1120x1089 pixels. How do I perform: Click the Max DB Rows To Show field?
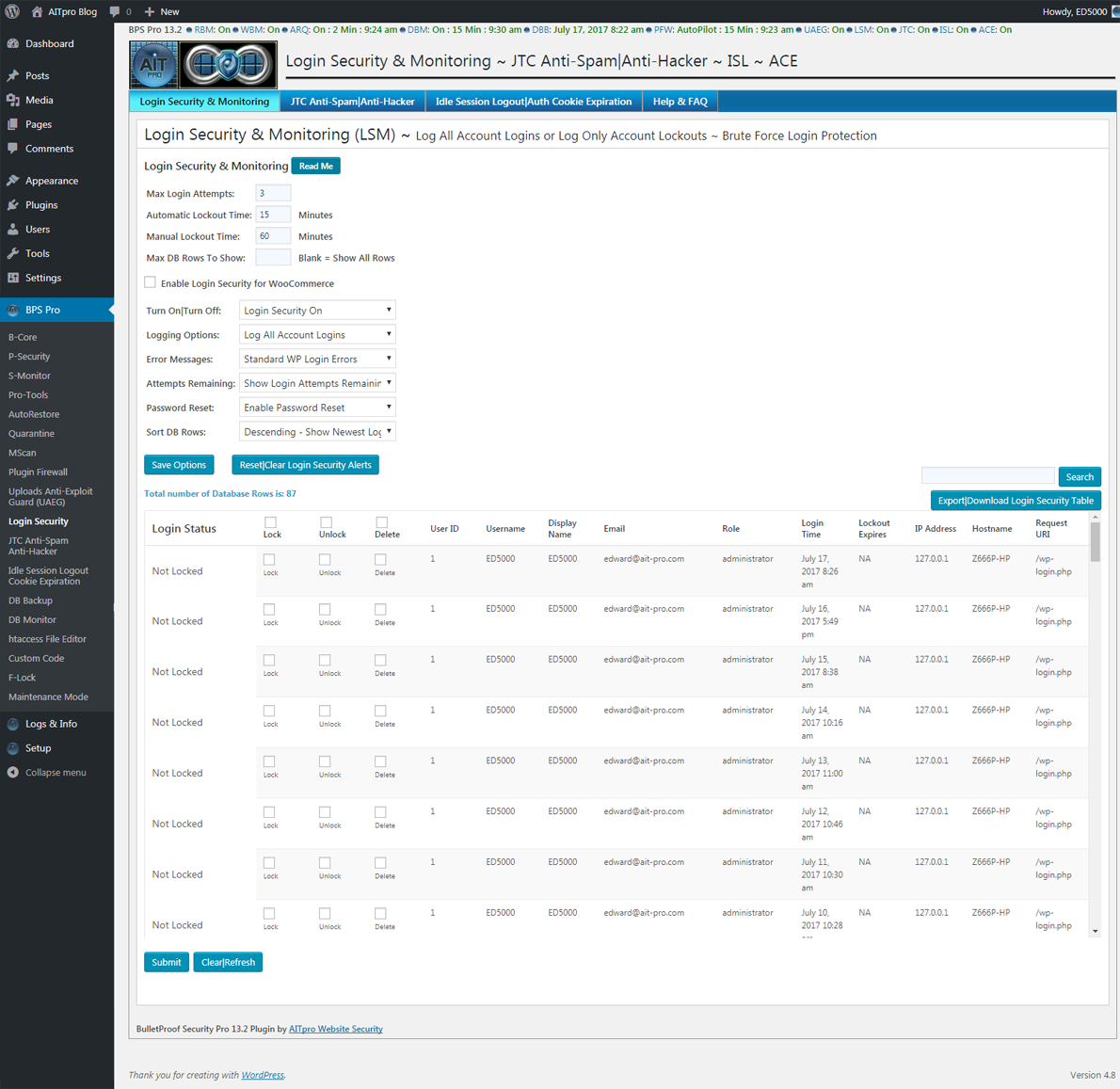273,258
